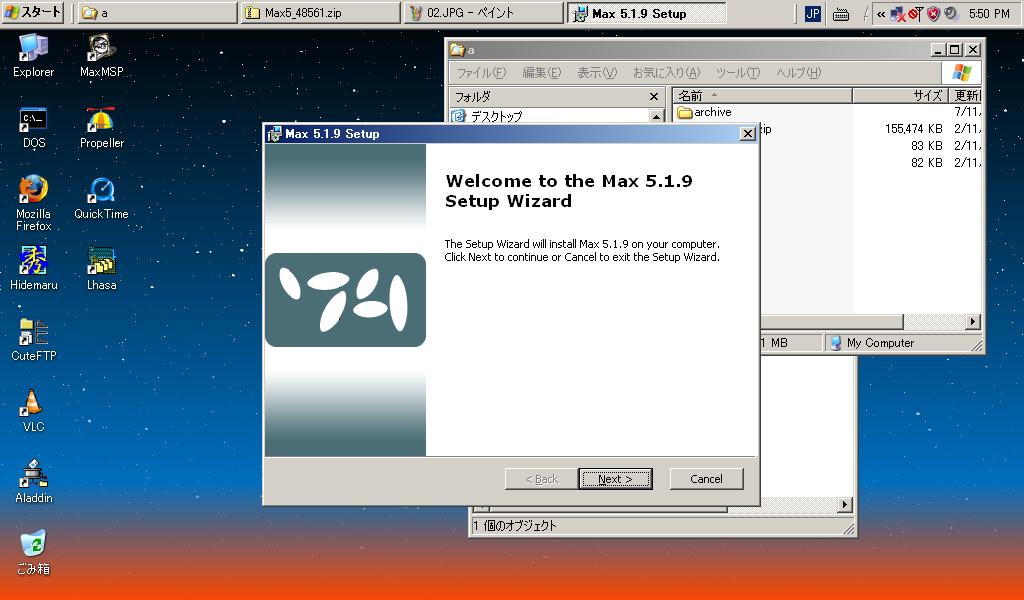Select the ごみ箱 recycle bin icon
1024x600 pixels.
pos(33,552)
